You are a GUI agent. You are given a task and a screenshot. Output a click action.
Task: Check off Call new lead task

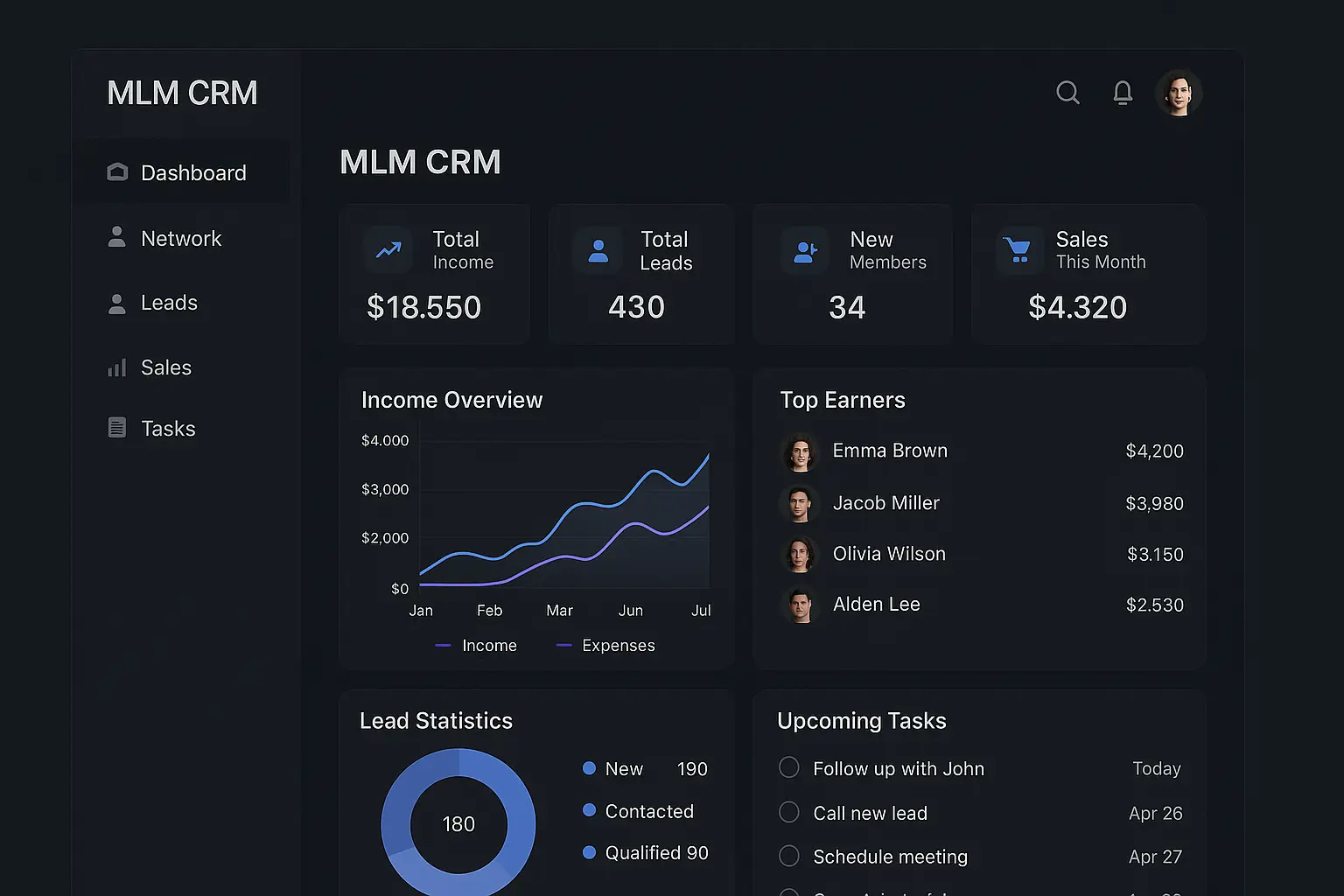point(789,812)
